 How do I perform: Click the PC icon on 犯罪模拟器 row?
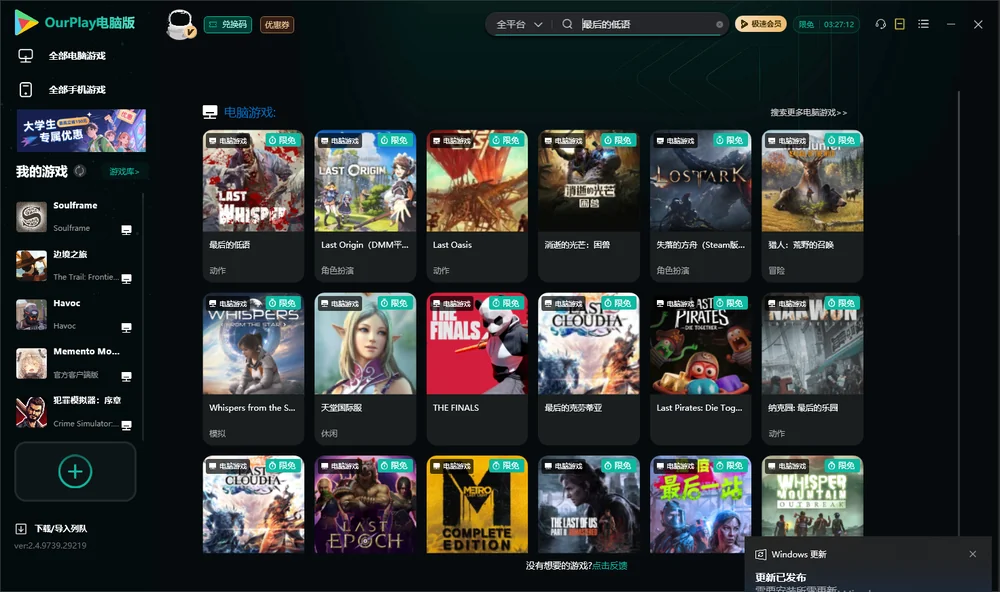pyautogui.click(x=126, y=425)
